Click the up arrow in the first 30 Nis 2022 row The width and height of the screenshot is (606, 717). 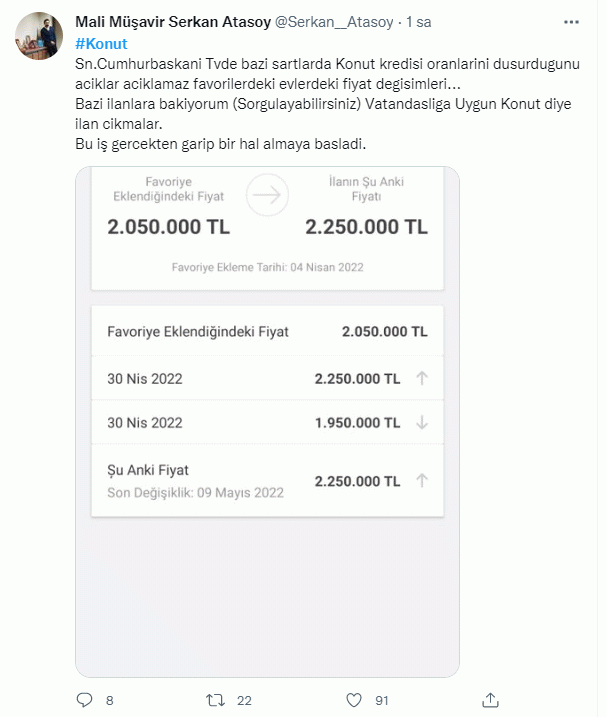point(422,379)
